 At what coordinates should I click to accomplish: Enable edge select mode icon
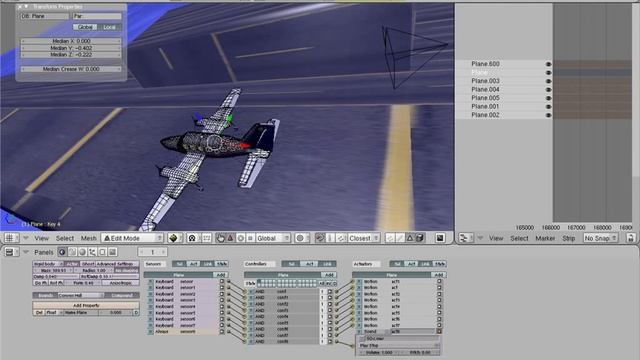400,238
